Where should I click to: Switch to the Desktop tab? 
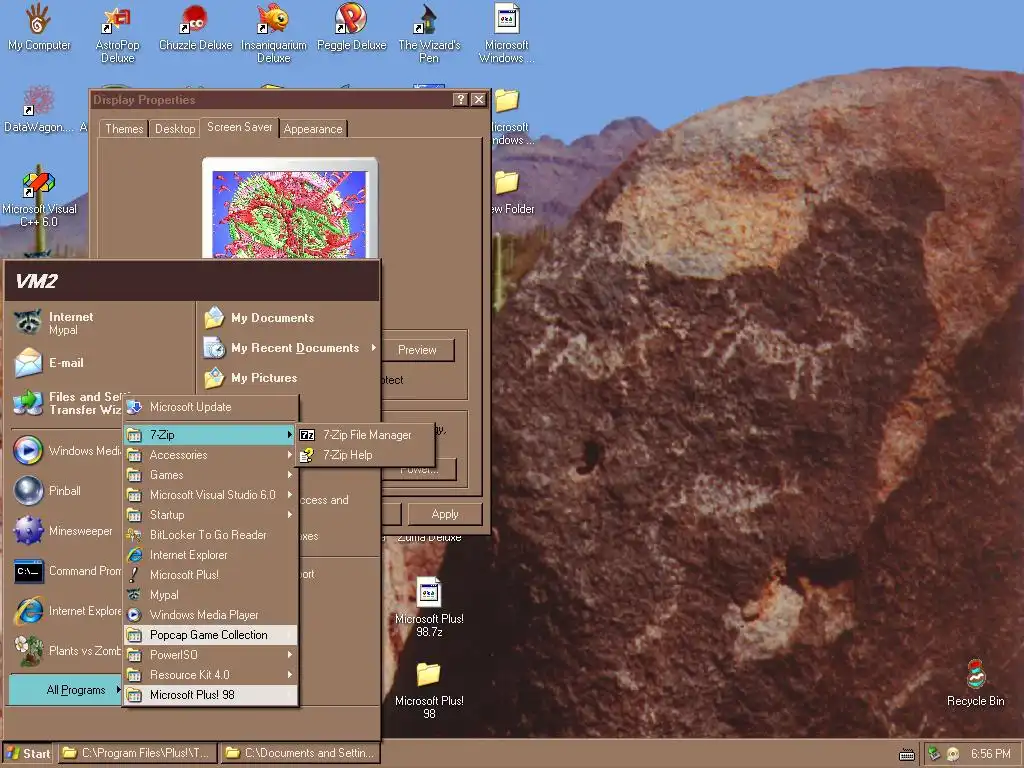(x=175, y=129)
